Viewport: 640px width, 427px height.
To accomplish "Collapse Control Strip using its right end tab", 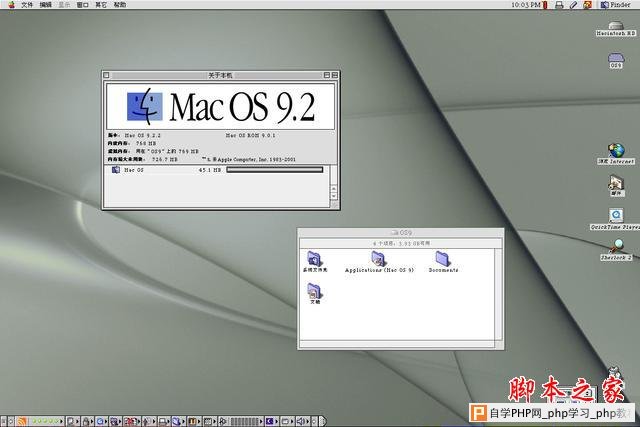I will [323, 421].
